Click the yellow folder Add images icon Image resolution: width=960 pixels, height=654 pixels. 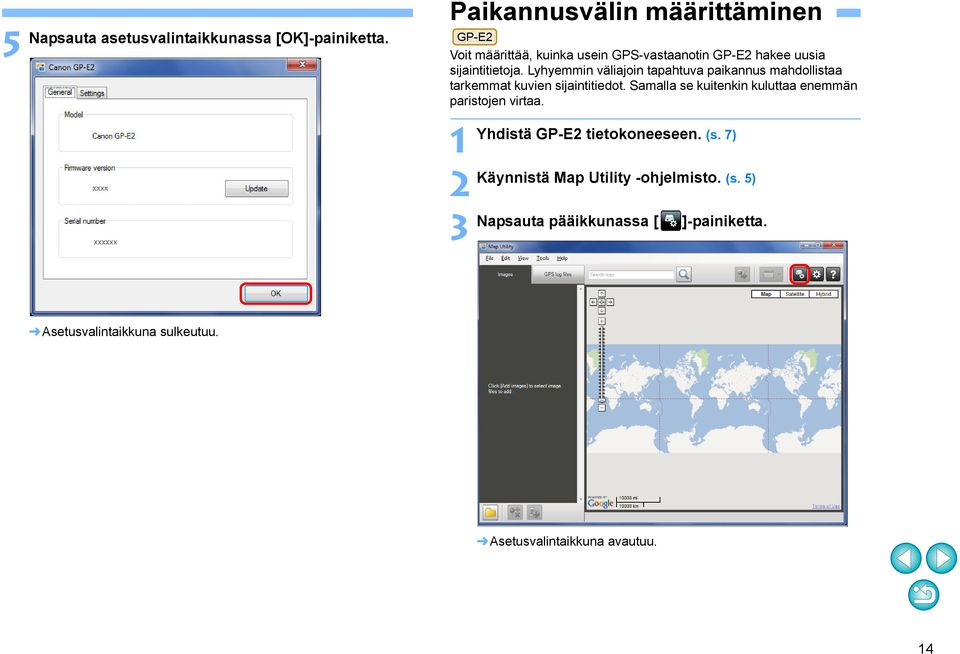[x=490, y=513]
